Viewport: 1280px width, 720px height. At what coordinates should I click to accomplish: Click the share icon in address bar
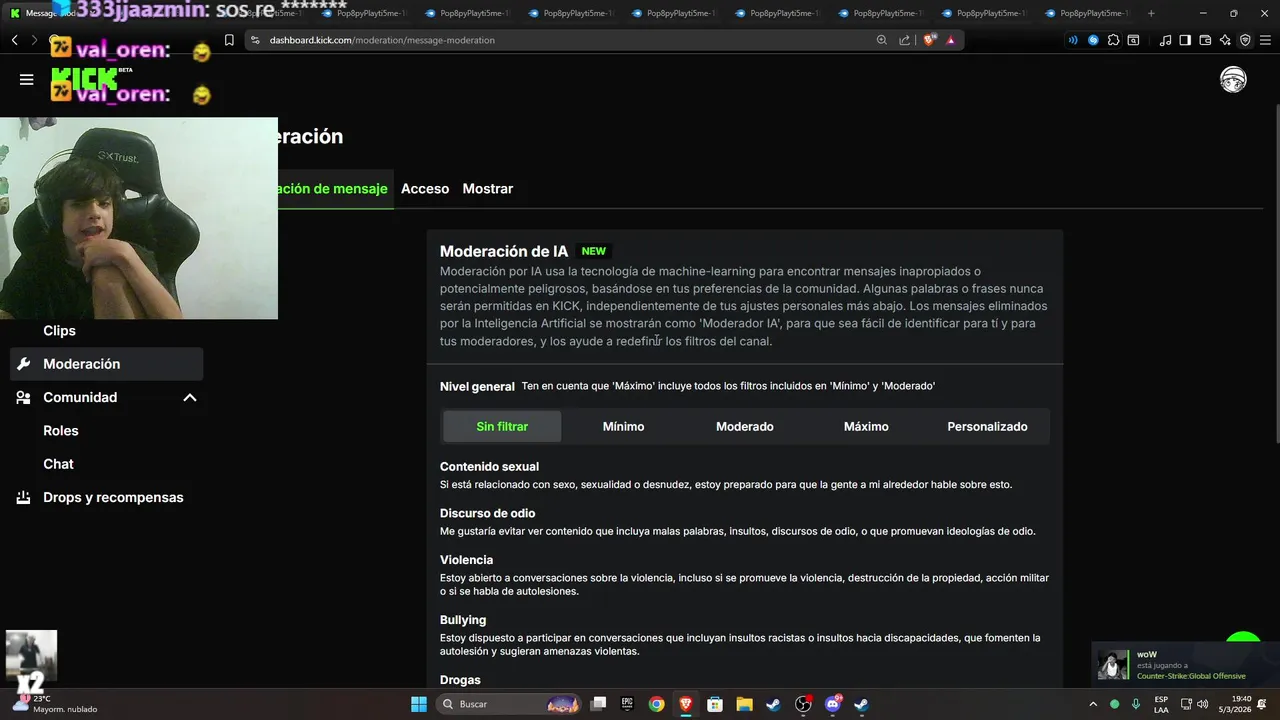[x=905, y=40]
